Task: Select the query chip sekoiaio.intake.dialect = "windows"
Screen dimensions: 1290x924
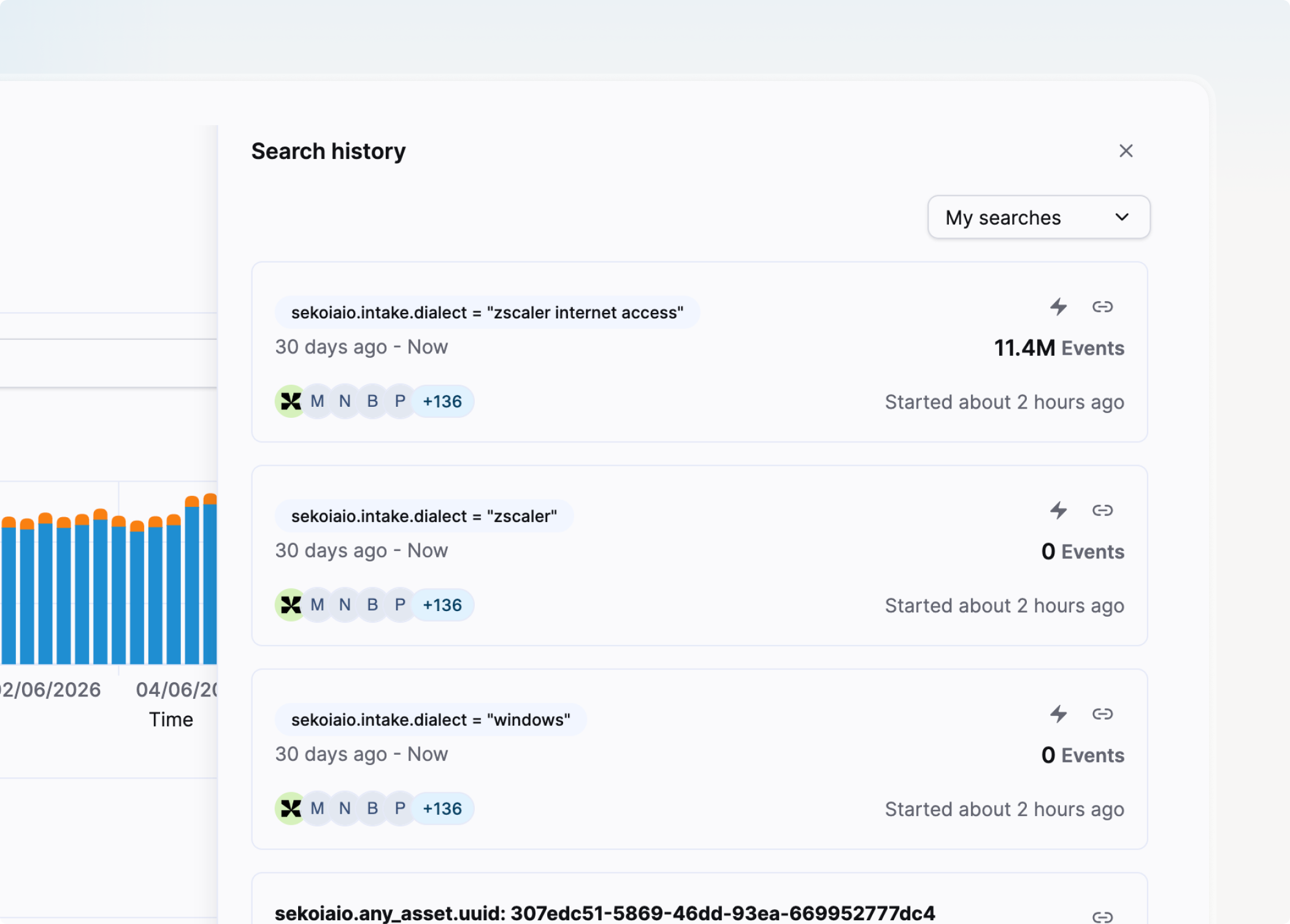Action: click(x=431, y=720)
